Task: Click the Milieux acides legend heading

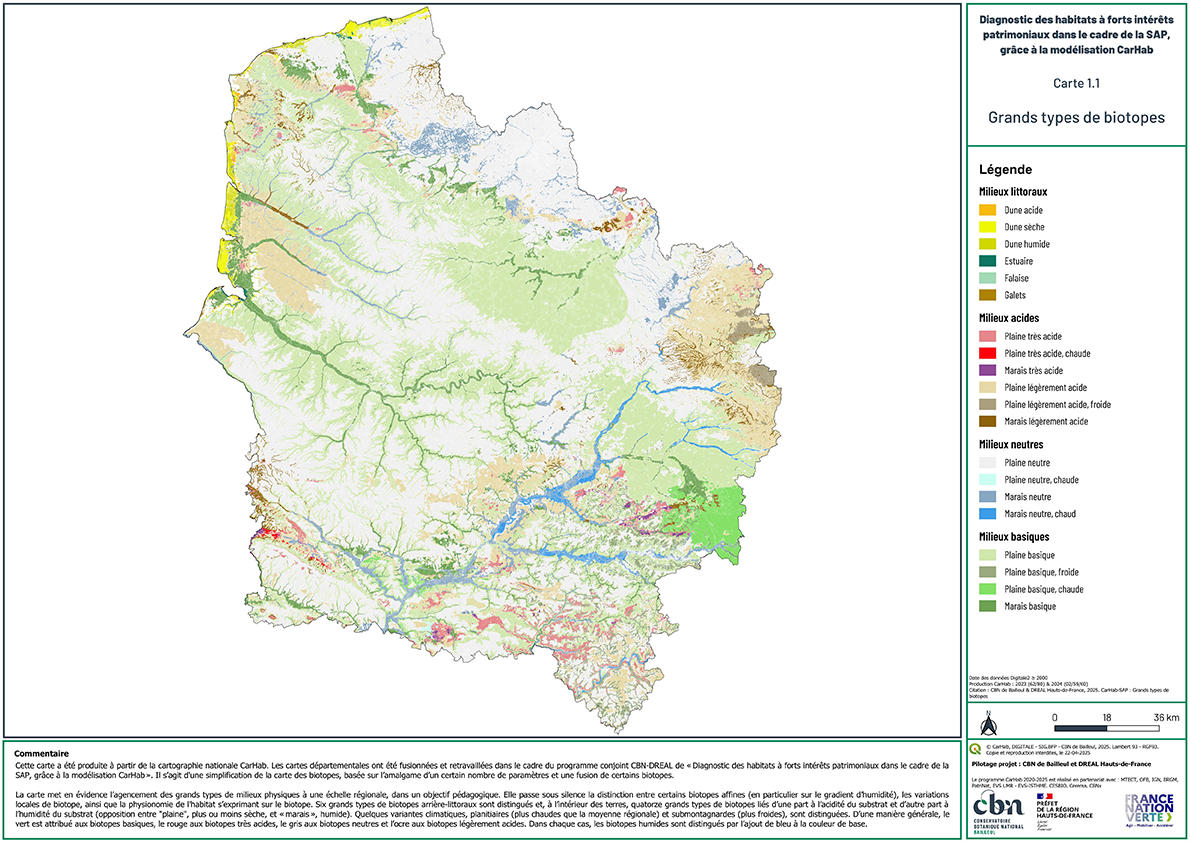Action: 1008,317
